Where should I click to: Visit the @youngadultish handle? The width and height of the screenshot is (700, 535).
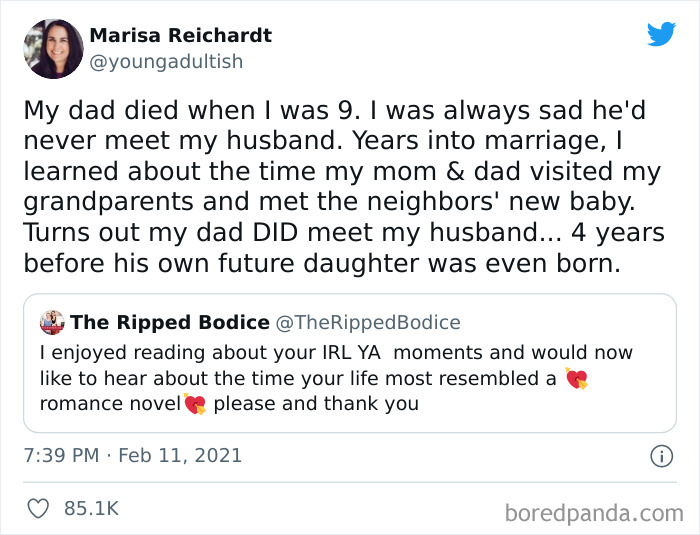[x=166, y=61]
